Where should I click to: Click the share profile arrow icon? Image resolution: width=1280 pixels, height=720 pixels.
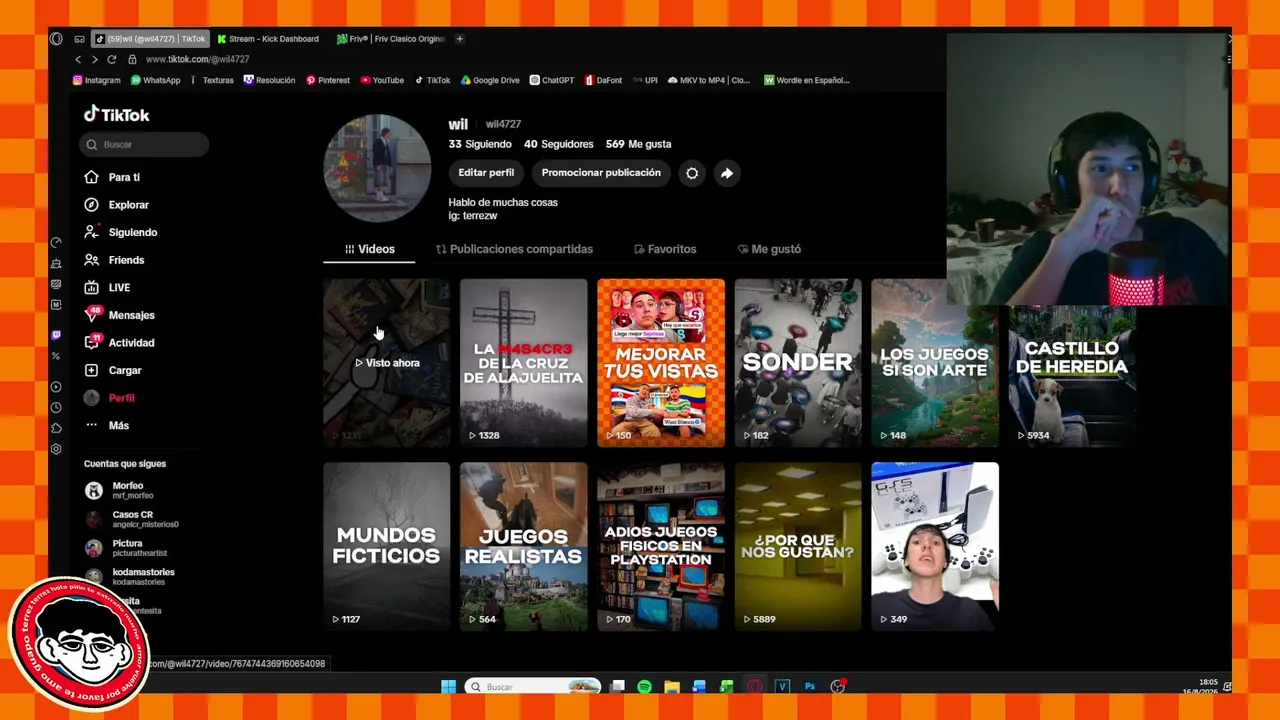tap(727, 173)
